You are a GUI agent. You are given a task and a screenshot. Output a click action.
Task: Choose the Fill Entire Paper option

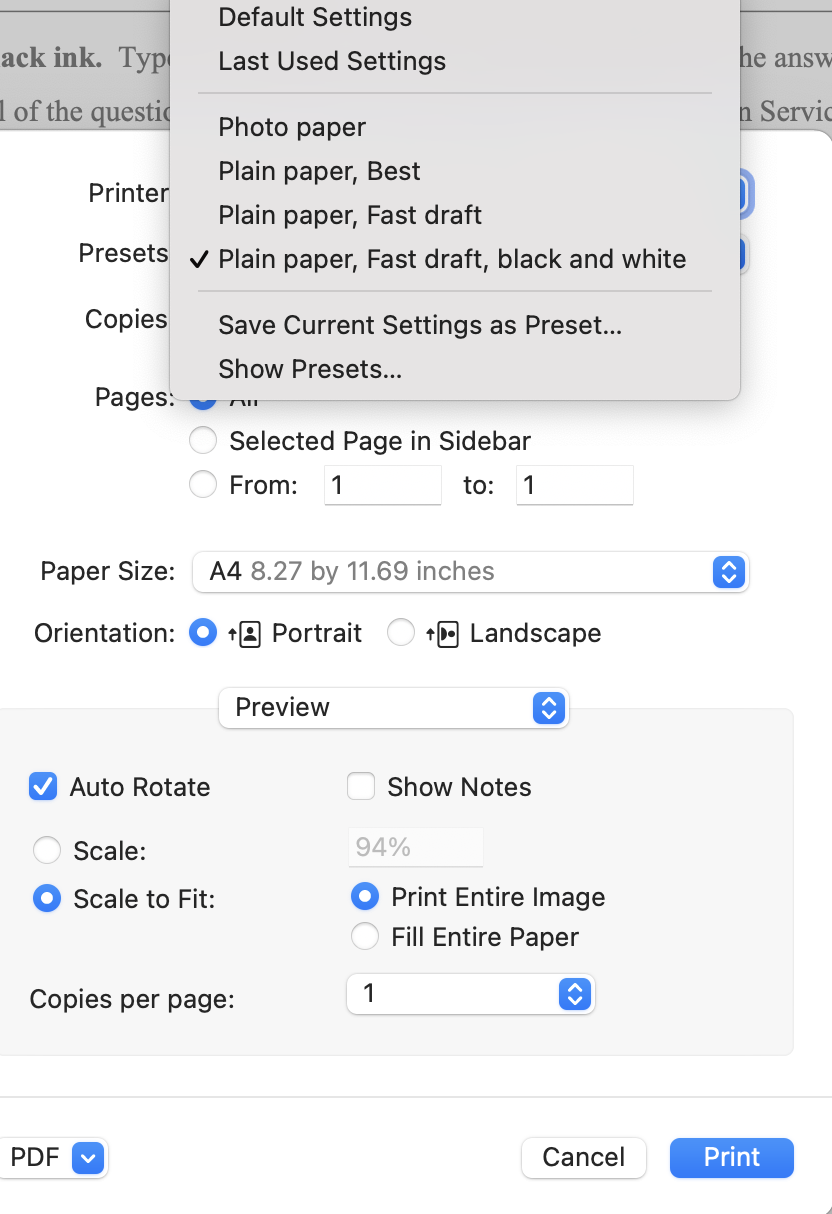[365, 937]
